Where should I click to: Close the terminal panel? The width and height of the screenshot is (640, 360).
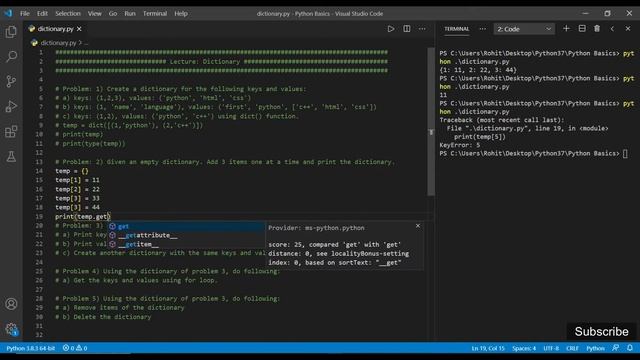tap(628, 29)
